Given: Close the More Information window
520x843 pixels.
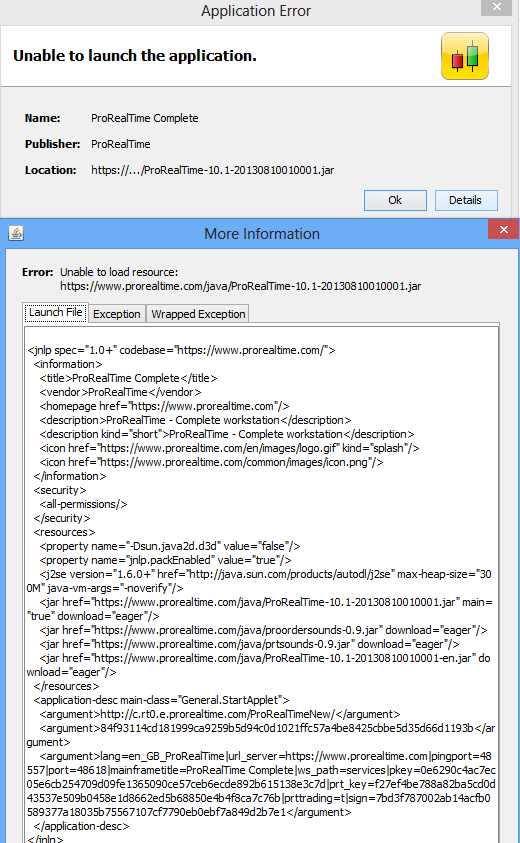Looking at the screenshot, I should tap(503, 230).
